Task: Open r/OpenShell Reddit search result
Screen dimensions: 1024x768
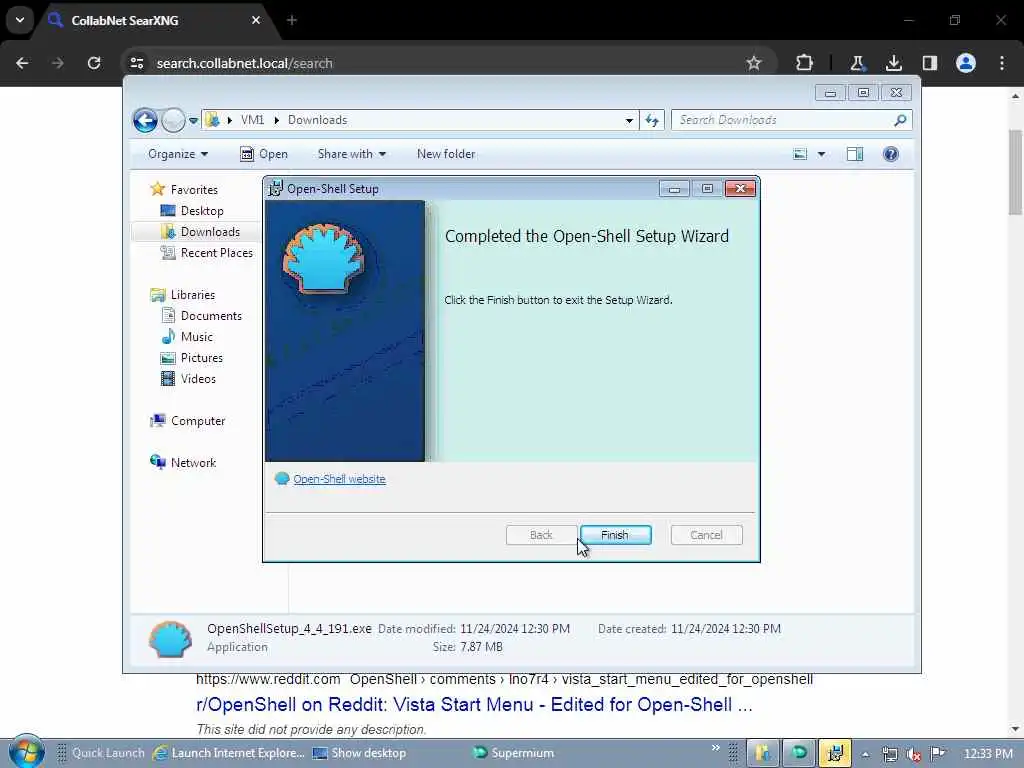Action: (x=474, y=705)
